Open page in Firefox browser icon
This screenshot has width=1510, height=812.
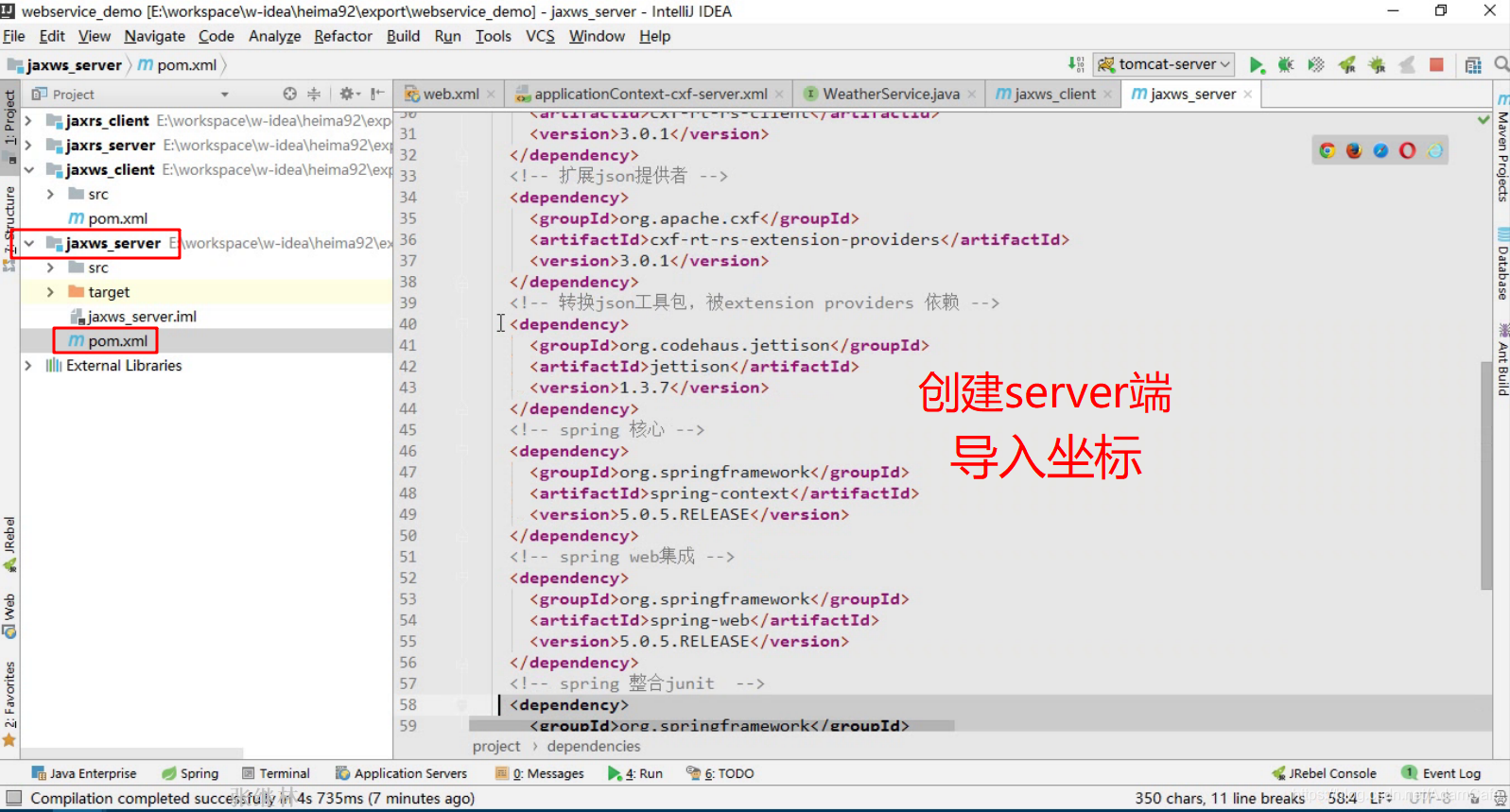[x=1354, y=150]
